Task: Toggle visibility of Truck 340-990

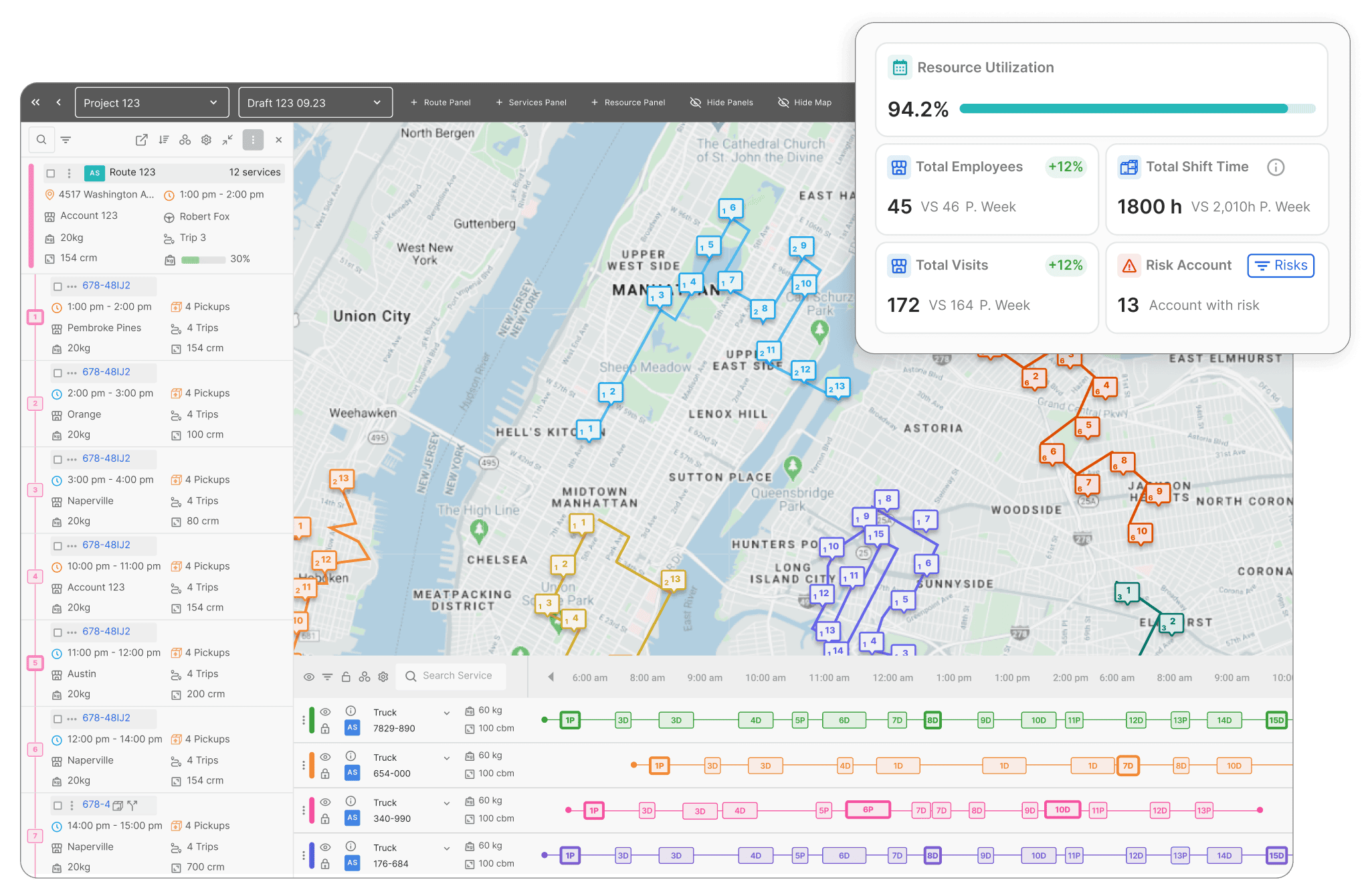Action: [x=325, y=802]
